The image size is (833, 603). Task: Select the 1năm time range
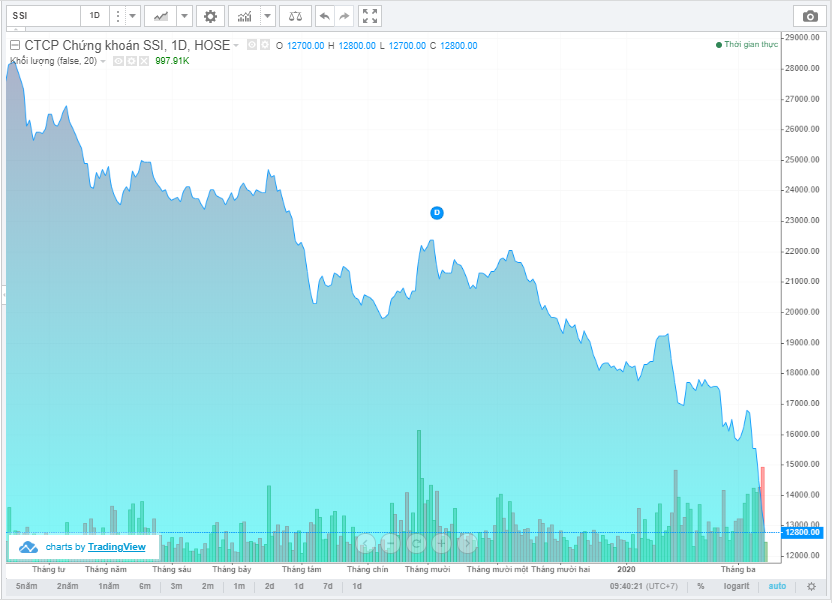tap(108, 587)
